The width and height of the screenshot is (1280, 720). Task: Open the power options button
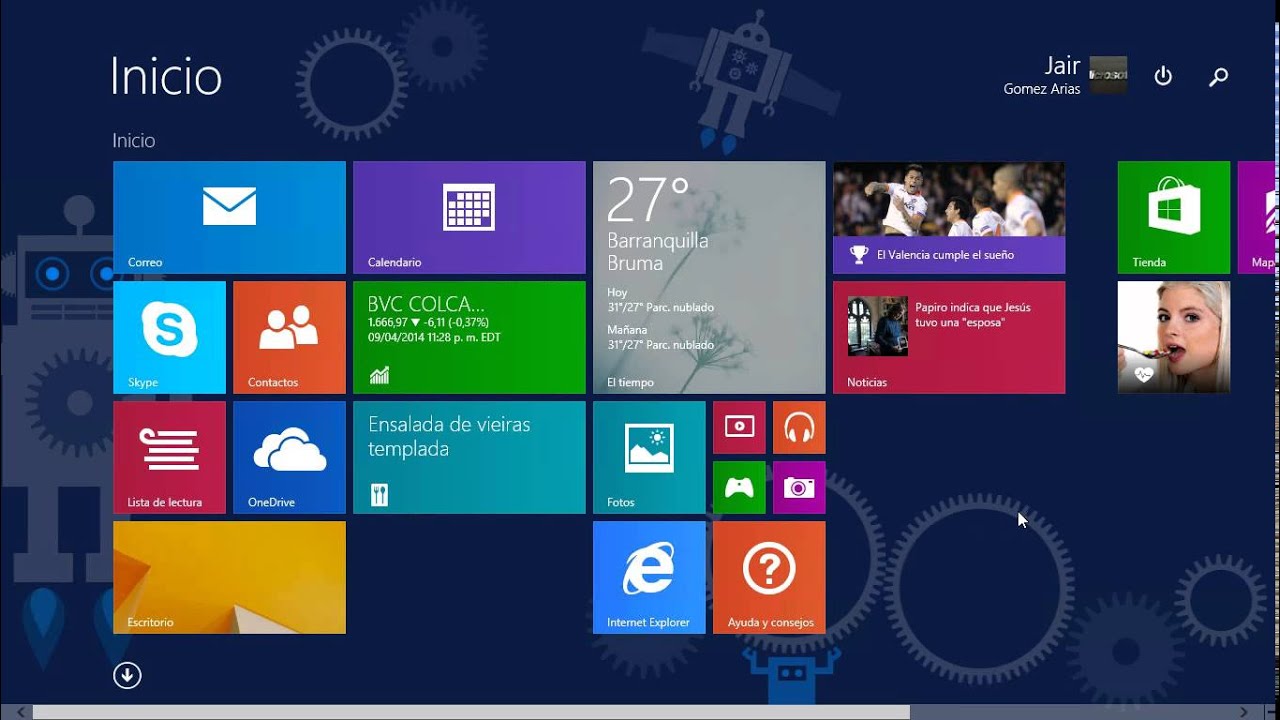pyautogui.click(x=1162, y=75)
